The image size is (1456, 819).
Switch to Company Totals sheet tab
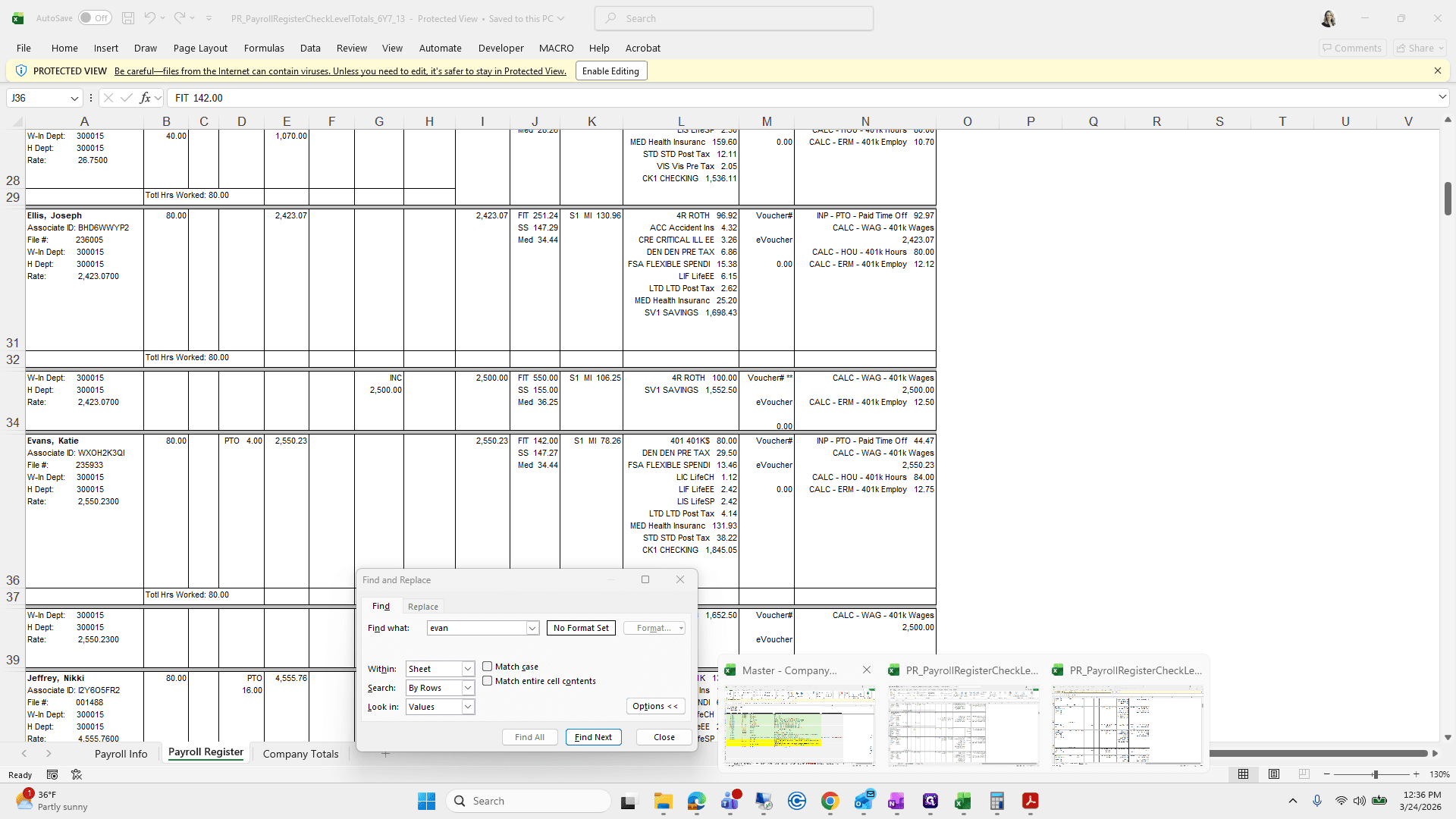coord(300,754)
